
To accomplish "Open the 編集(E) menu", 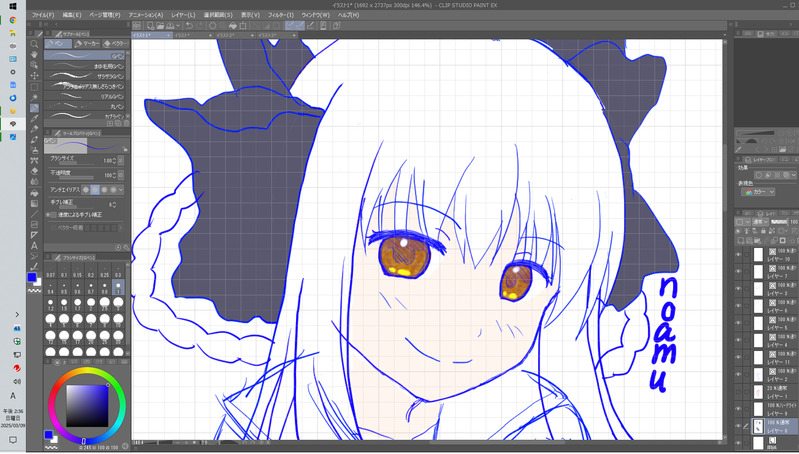I will click(x=71, y=15).
